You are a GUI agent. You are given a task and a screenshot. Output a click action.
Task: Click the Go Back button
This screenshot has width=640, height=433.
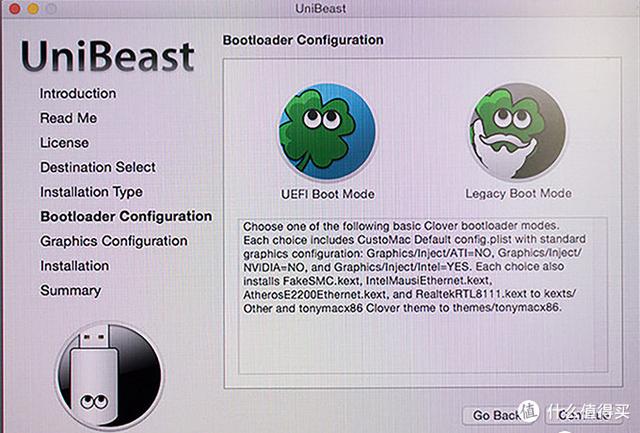(x=496, y=415)
